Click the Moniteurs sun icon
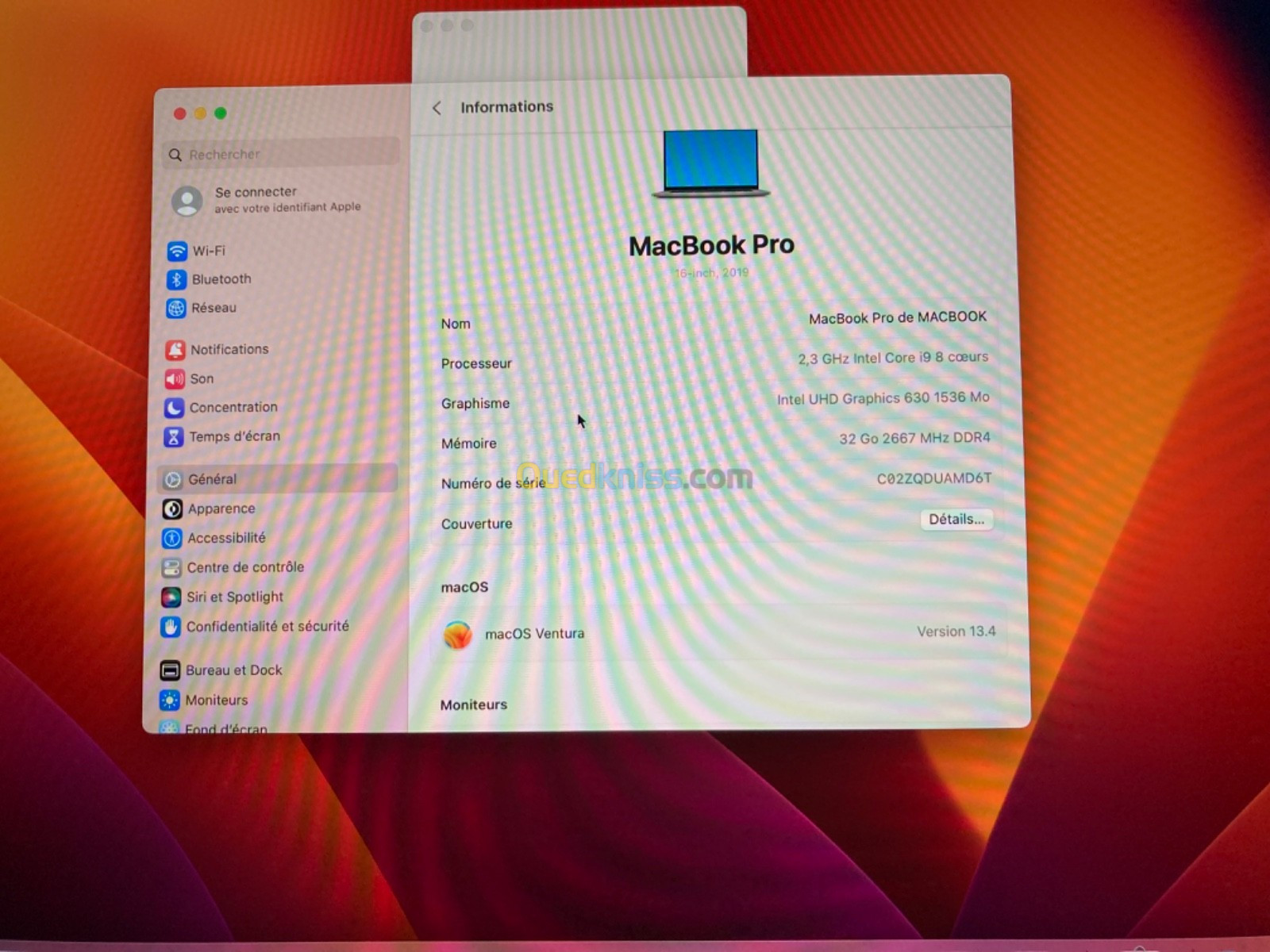The image size is (1270, 952). [x=169, y=701]
